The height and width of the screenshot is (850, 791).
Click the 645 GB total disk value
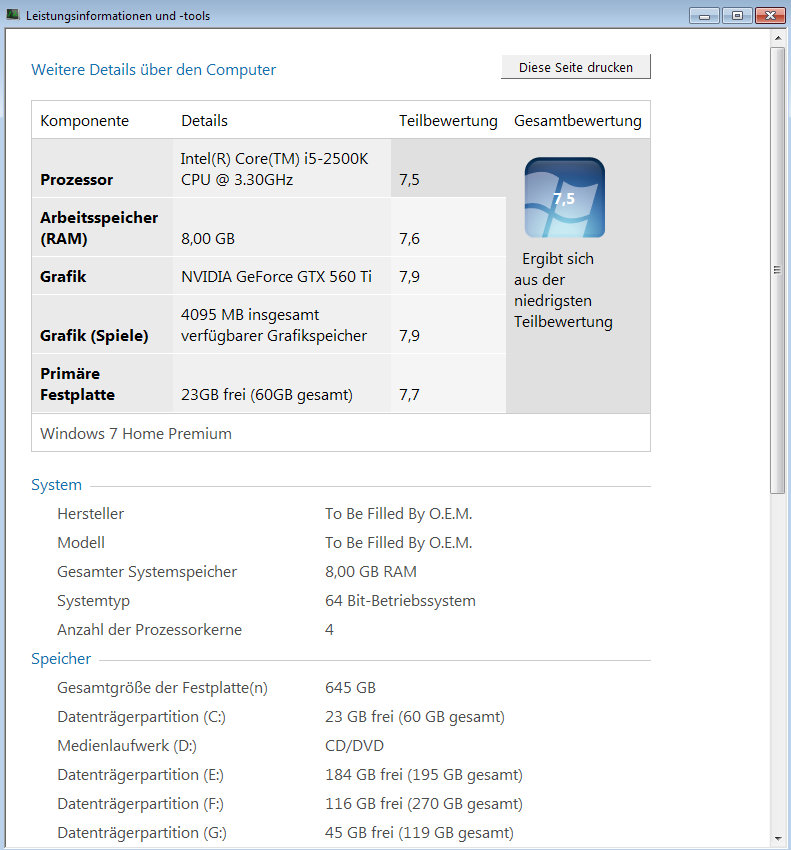350,687
